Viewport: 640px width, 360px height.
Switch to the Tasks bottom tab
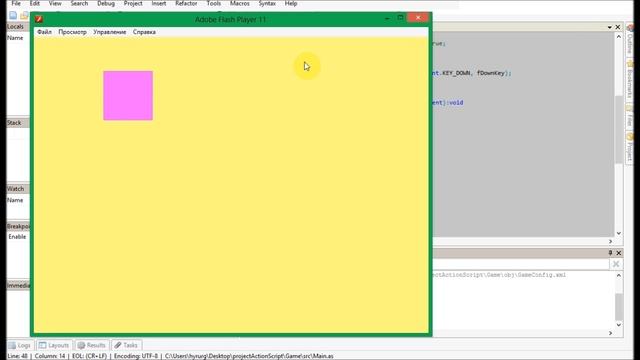click(126, 345)
